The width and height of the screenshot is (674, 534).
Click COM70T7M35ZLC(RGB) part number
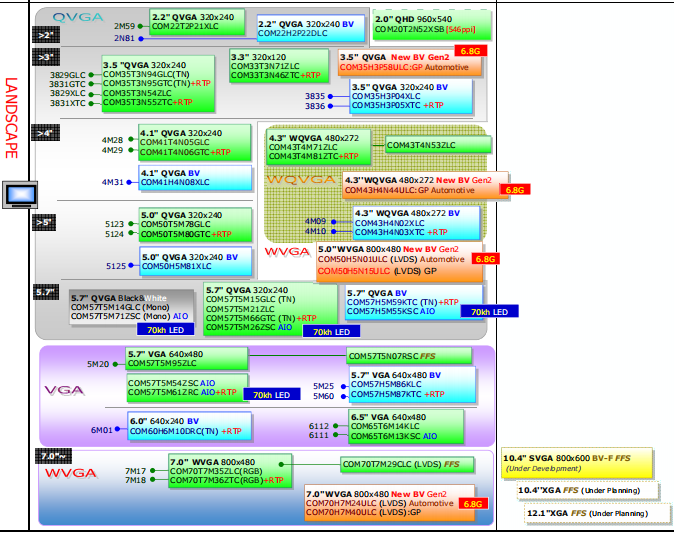point(216,471)
